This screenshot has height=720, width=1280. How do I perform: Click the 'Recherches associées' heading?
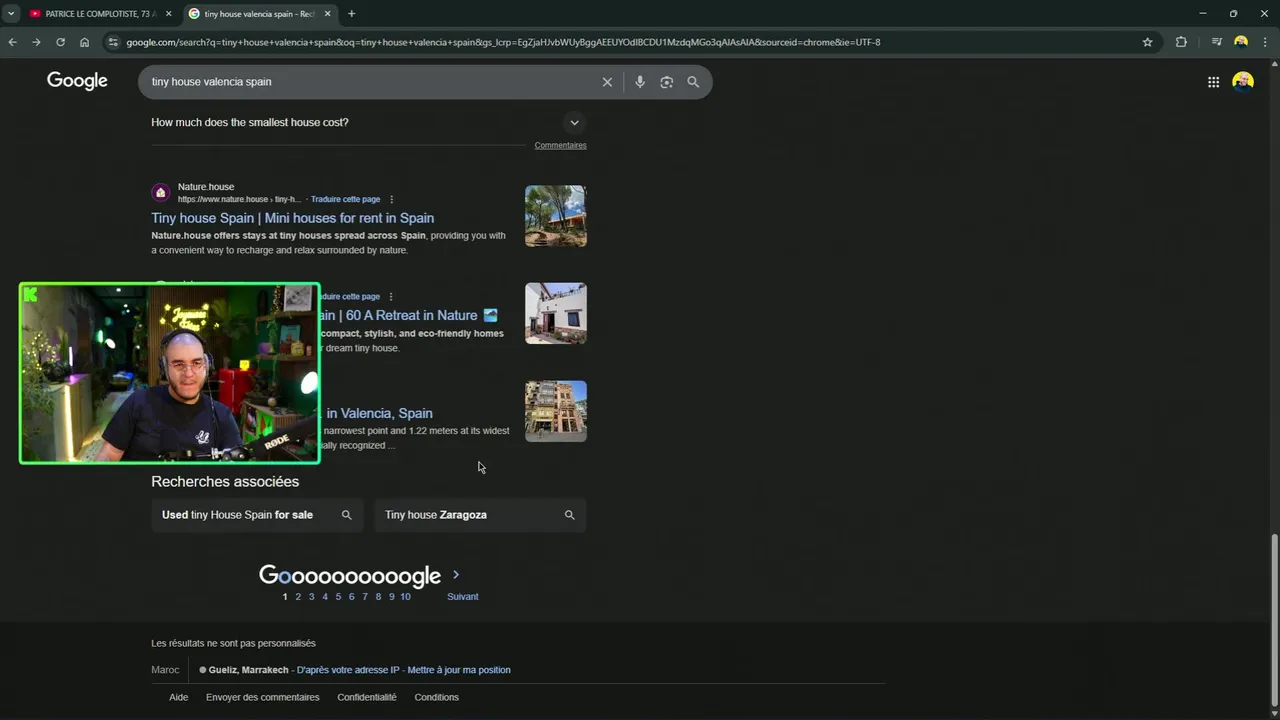pos(225,481)
